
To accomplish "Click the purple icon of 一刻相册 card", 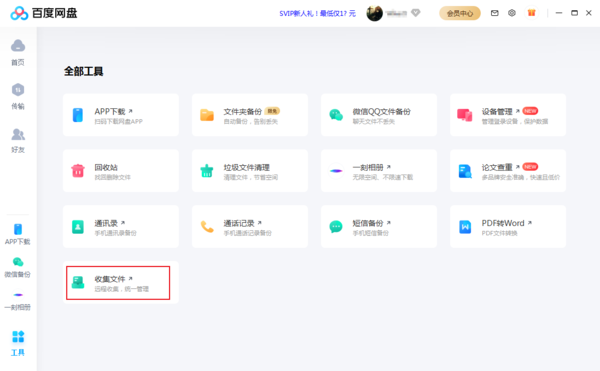I will point(336,171).
